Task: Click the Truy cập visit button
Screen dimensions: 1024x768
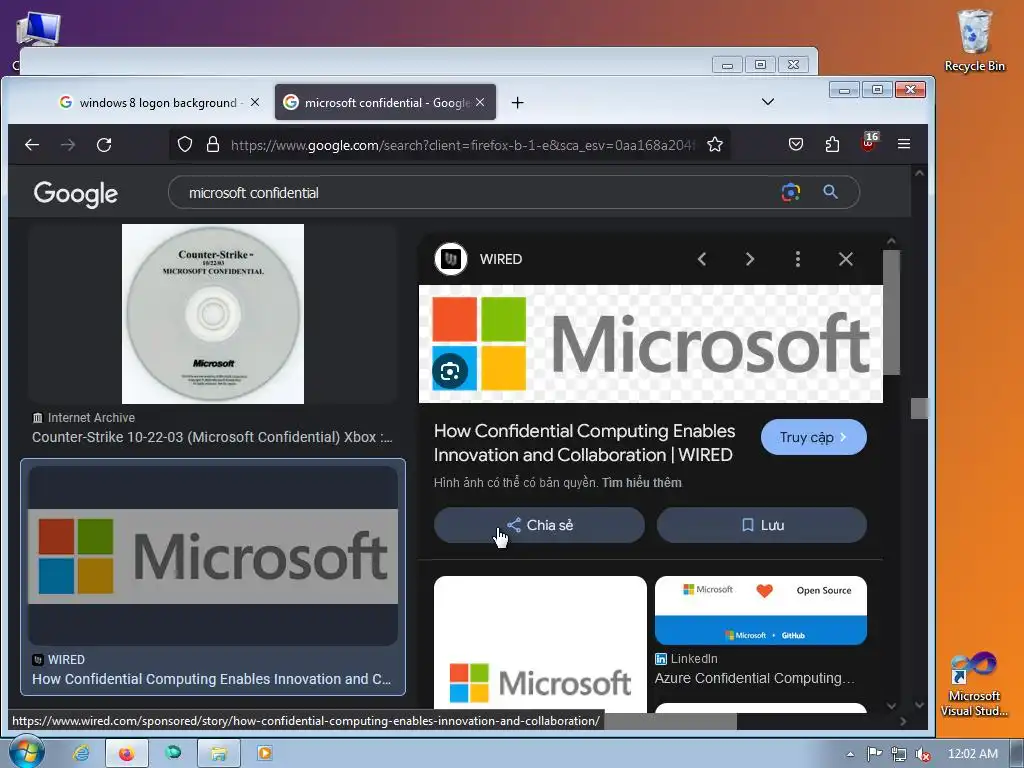Action: [x=814, y=437]
